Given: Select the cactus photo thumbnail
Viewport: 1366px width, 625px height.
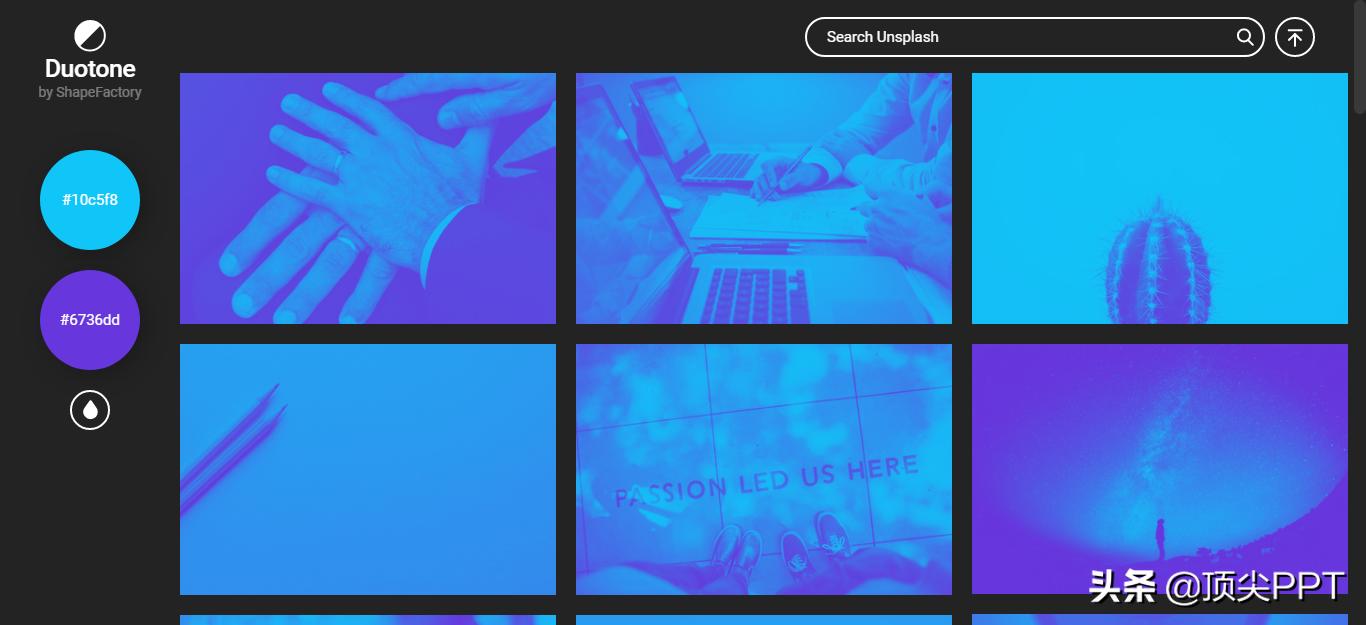Looking at the screenshot, I should pos(1160,198).
